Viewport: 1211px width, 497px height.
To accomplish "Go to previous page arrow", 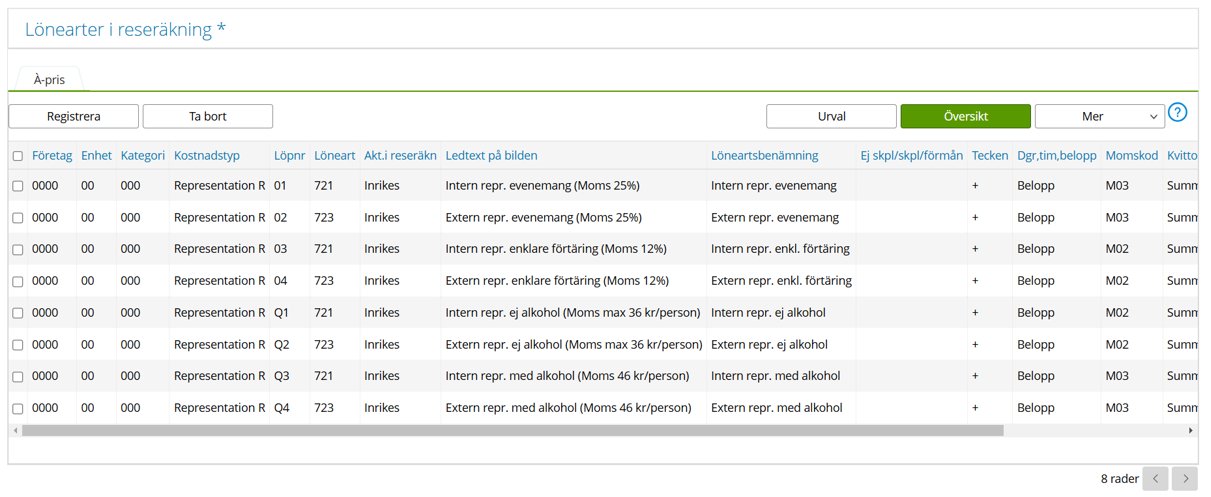I will coord(1155,479).
